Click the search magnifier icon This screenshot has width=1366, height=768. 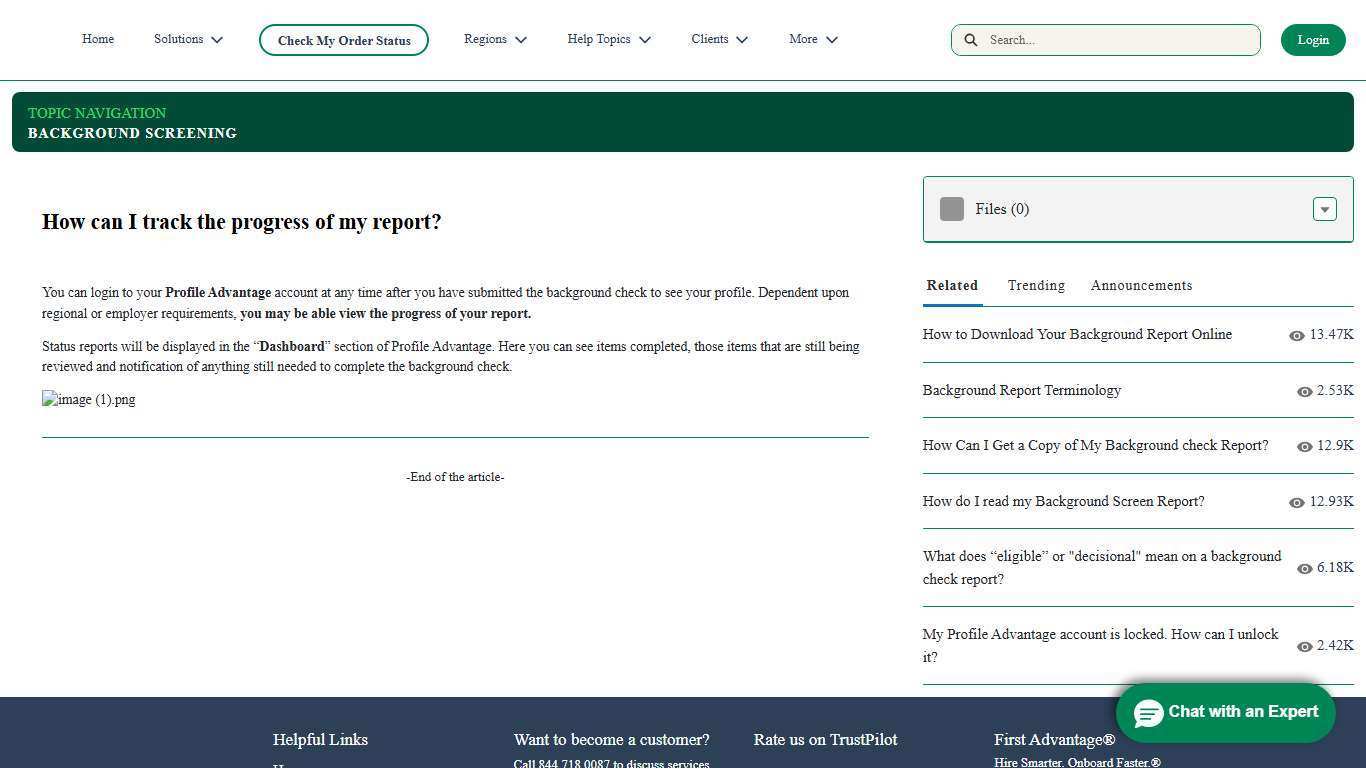(x=970, y=40)
